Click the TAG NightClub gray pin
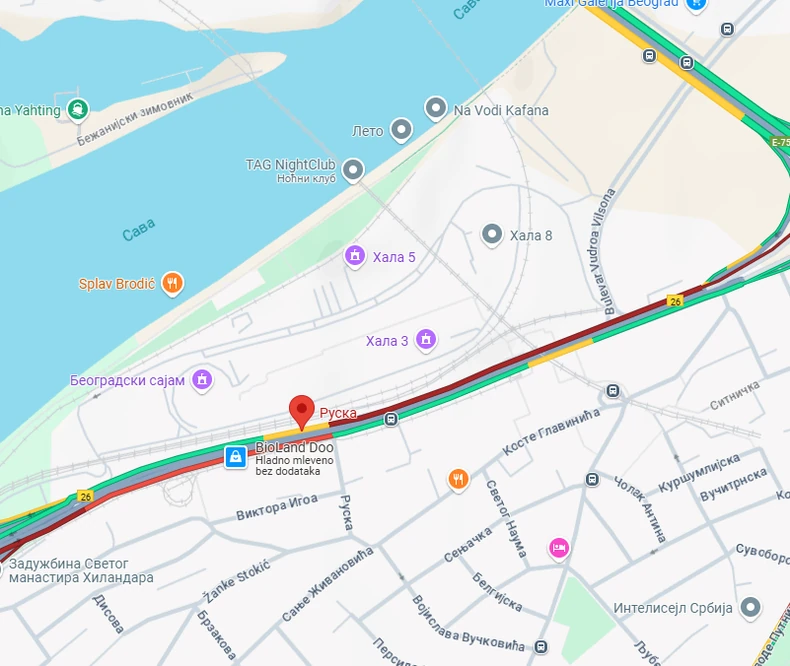 pyautogui.click(x=353, y=170)
